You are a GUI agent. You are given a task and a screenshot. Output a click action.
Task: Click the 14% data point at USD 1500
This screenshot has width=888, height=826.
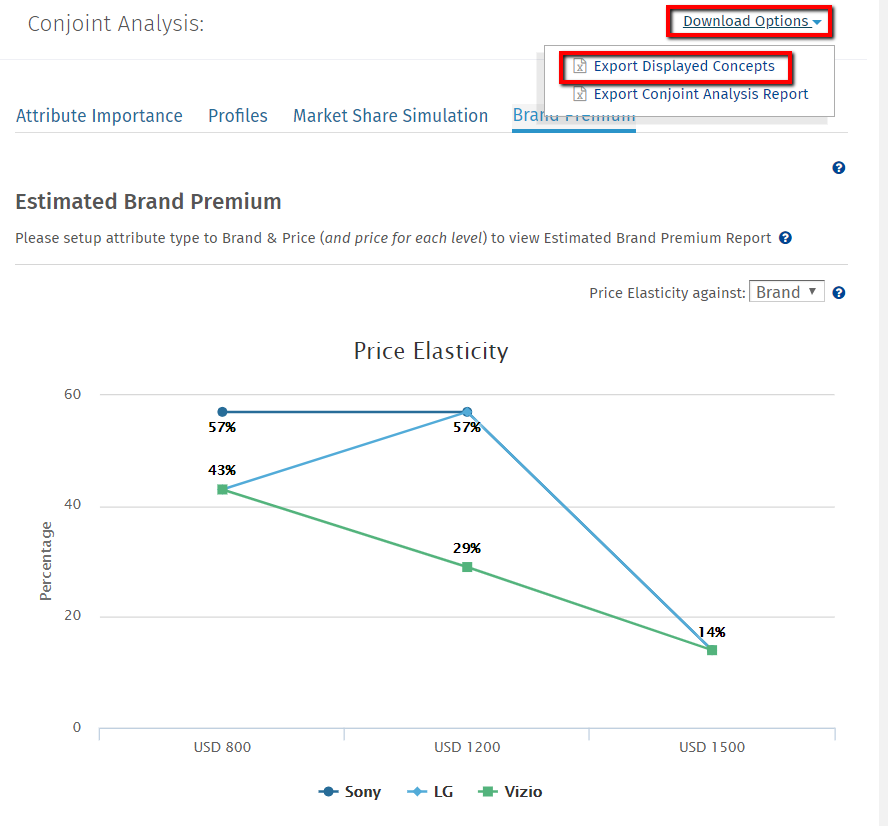coord(712,650)
